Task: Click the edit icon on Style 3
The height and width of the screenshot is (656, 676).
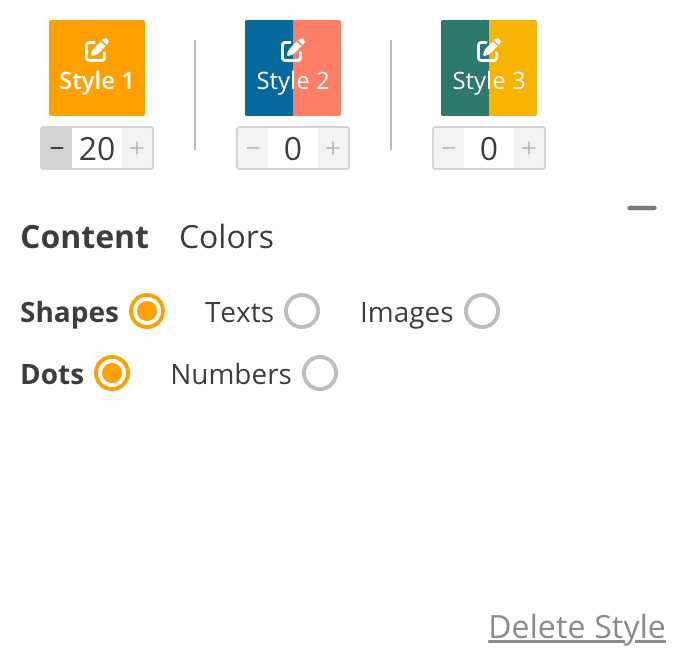Action: (489, 49)
